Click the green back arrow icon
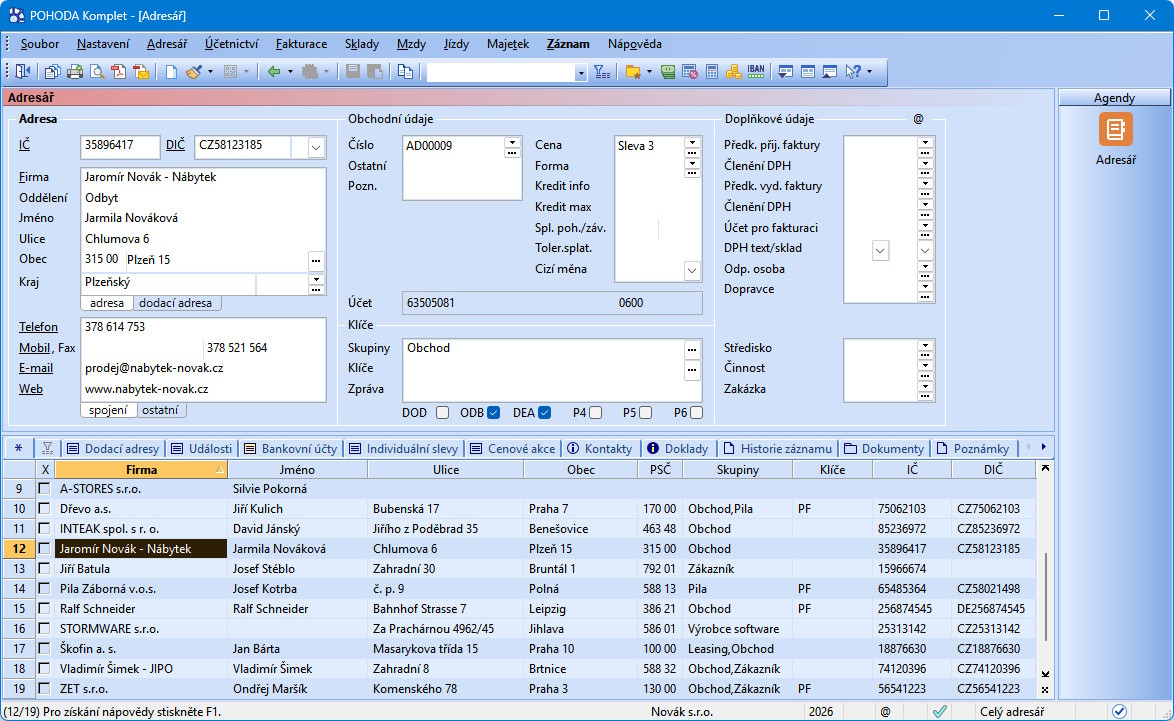Screen dimensions: 1174x721 (273, 71)
